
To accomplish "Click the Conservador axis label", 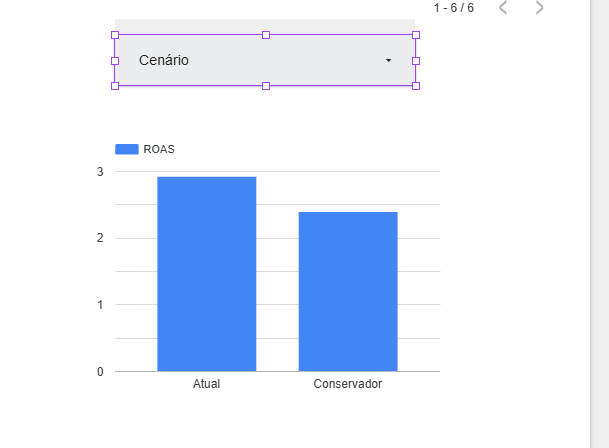I will click(x=347, y=384).
